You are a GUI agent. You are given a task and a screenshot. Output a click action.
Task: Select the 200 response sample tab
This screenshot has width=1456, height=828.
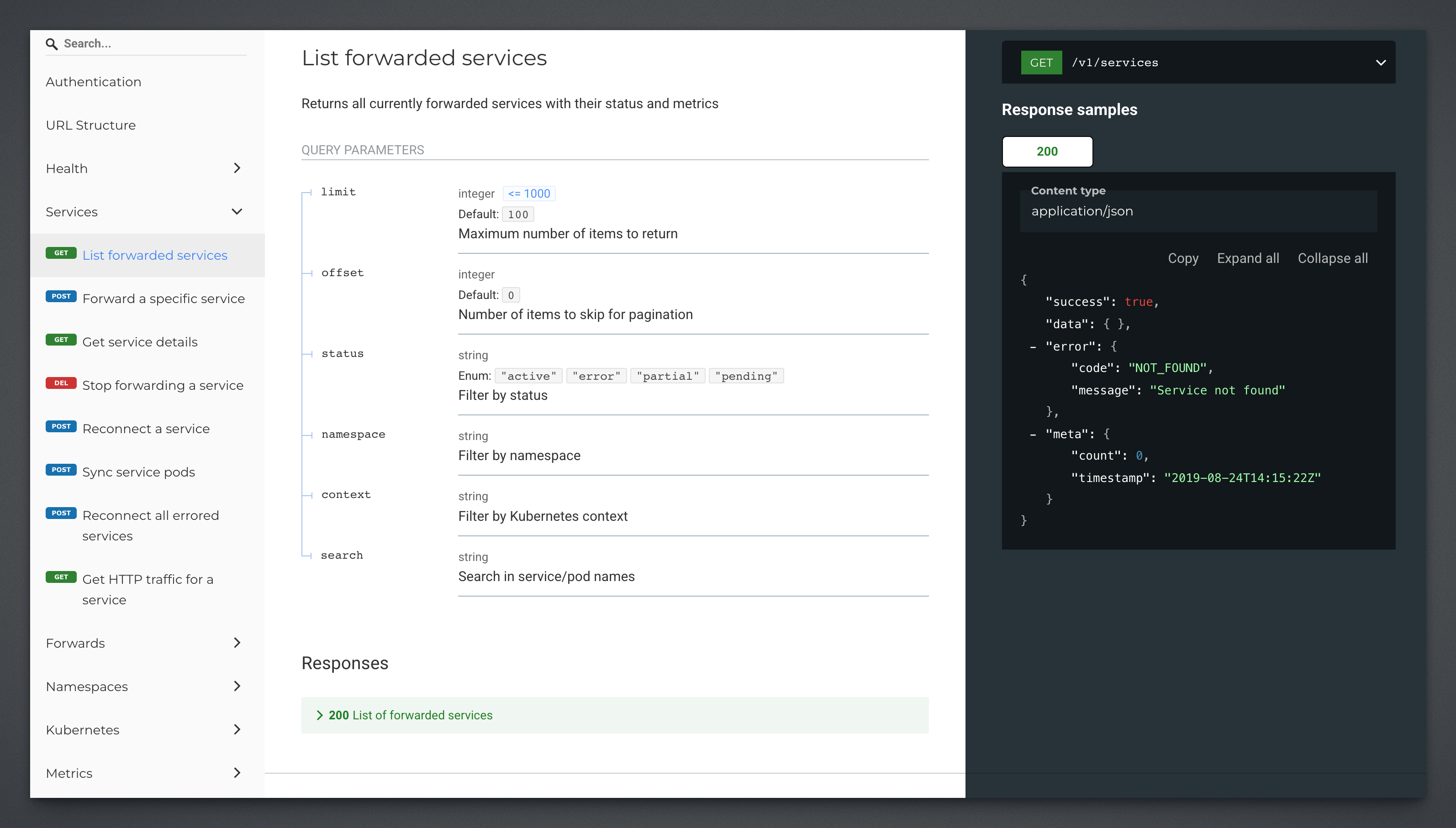tap(1047, 151)
